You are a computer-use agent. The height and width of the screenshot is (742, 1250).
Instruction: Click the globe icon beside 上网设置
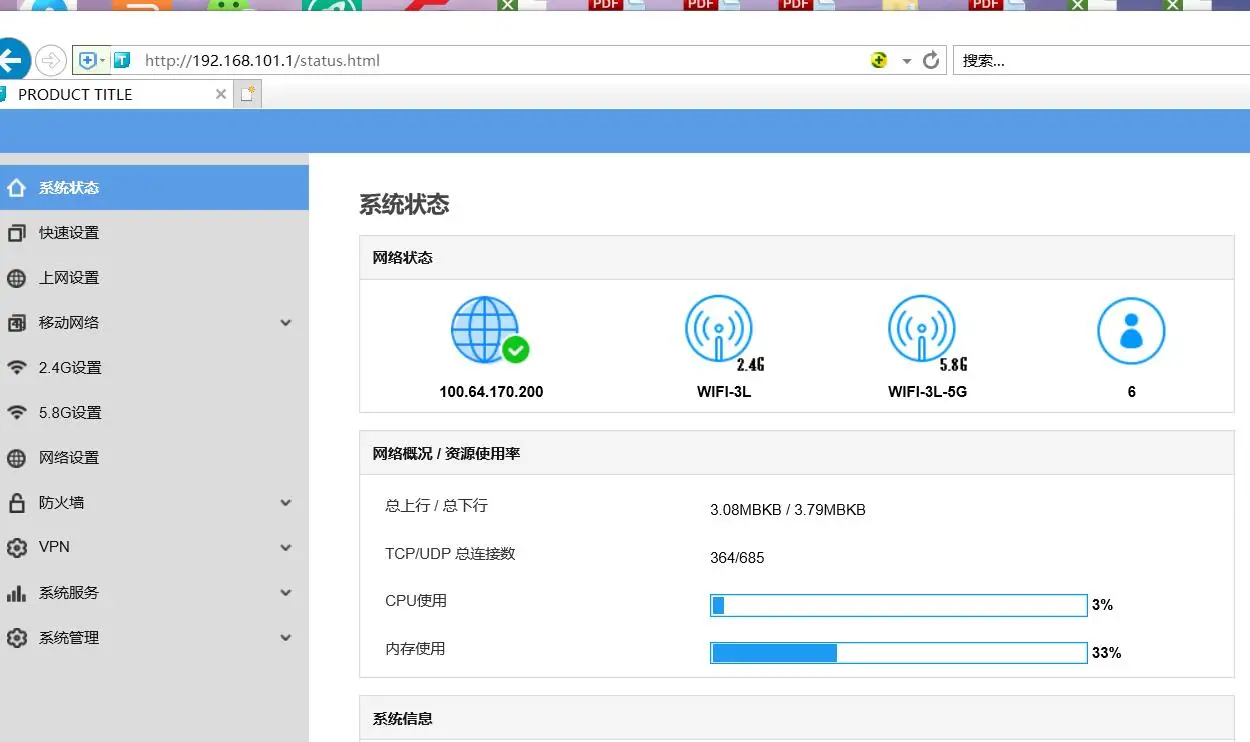tap(16, 278)
